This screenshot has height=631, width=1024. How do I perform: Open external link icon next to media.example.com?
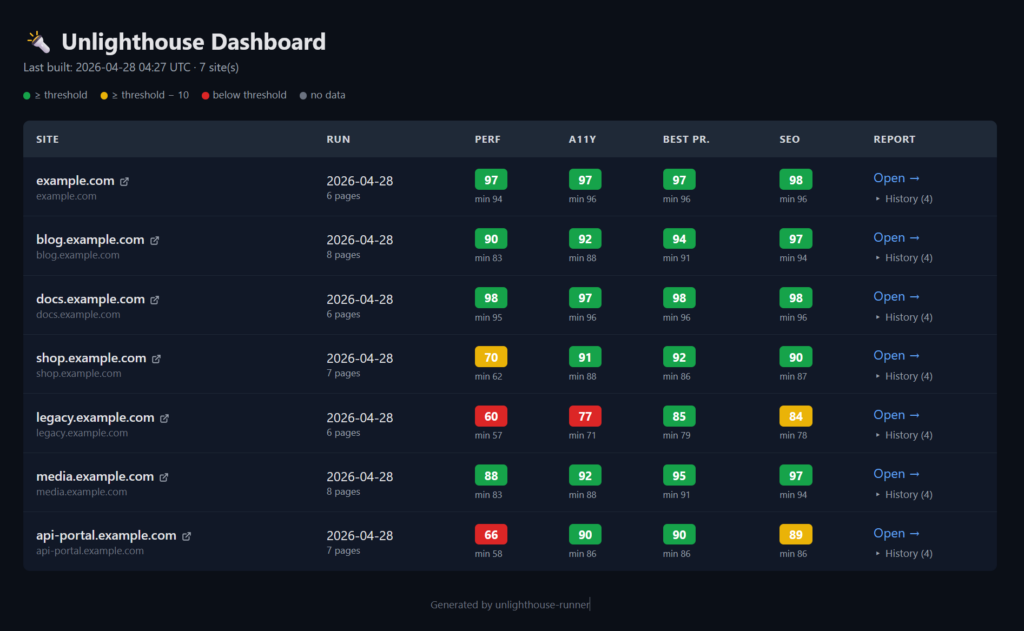pos(164,477)
